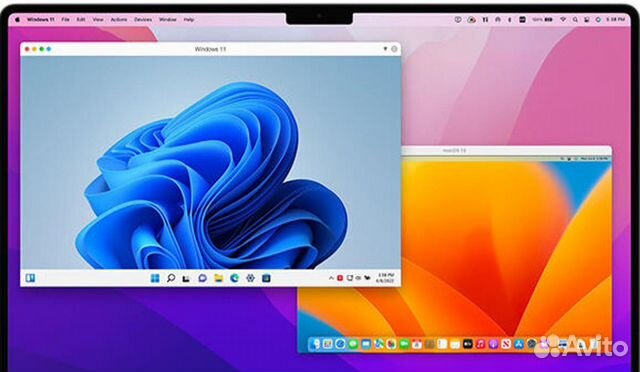This screenshot has width=640, height=372.
Task: Open the Actions menu
Action: click(119, 19)
